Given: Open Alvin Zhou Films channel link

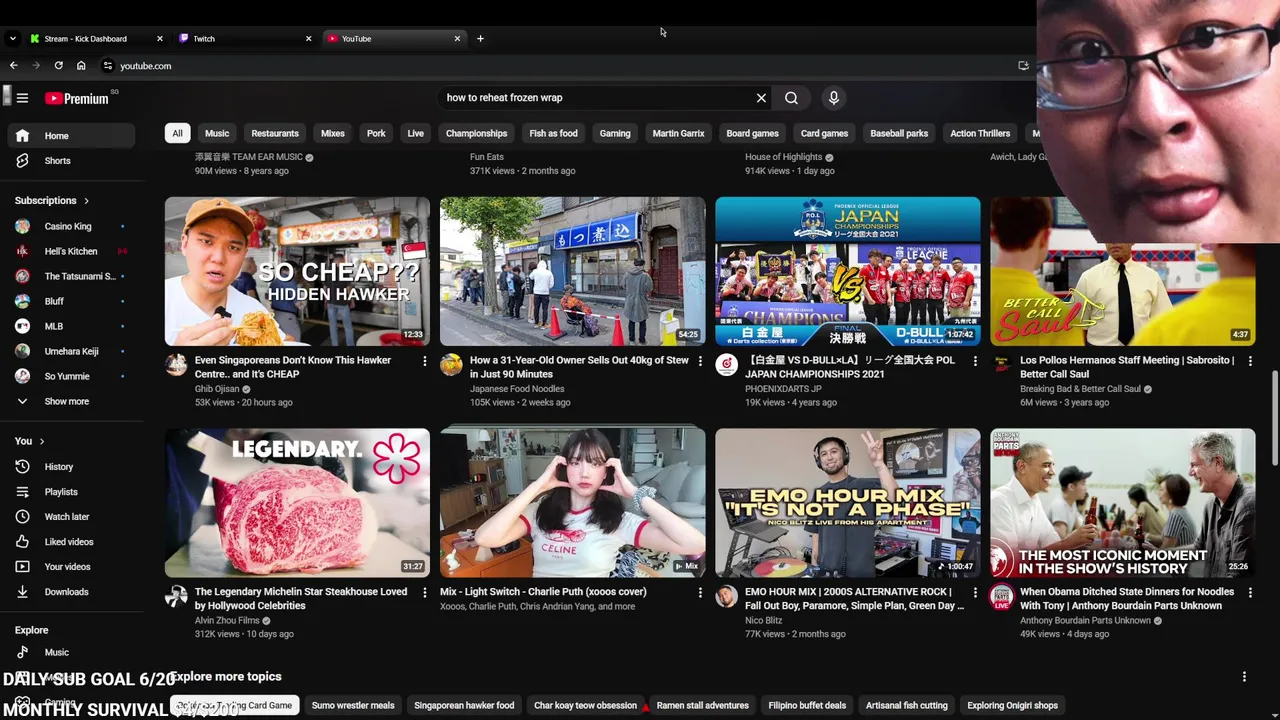Looking at the screenshot, I should click(227, 621).
